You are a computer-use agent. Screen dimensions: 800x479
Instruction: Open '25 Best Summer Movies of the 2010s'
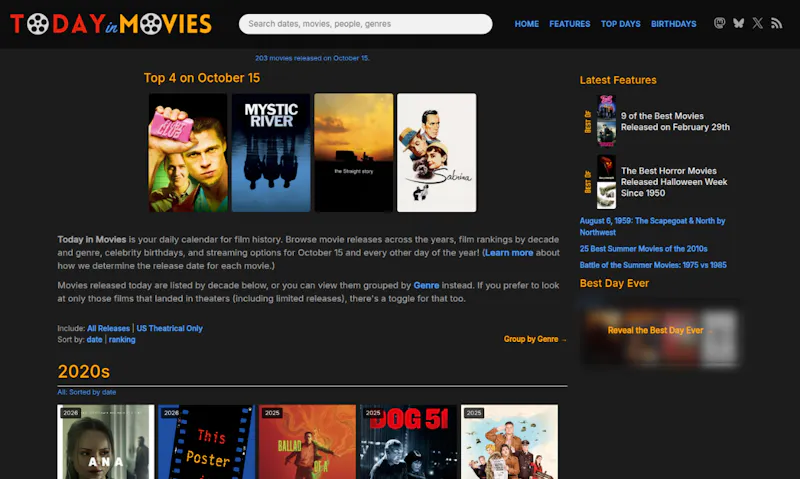643,249
